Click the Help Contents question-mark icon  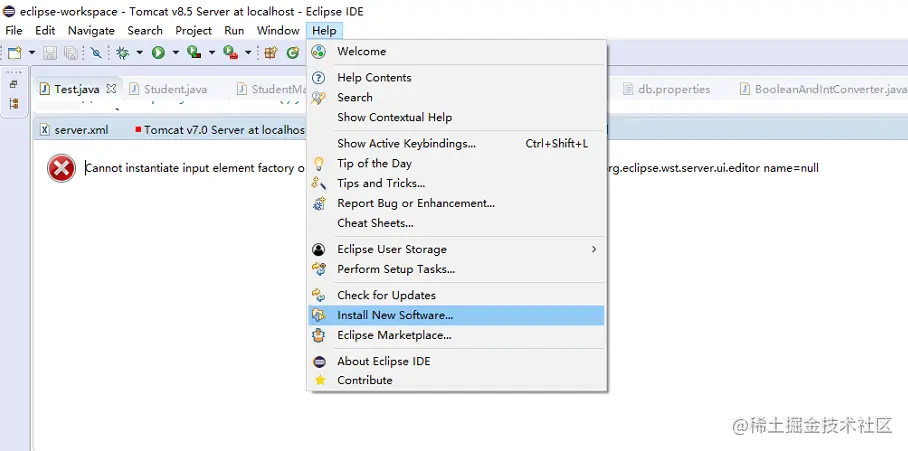click(318, 78)
